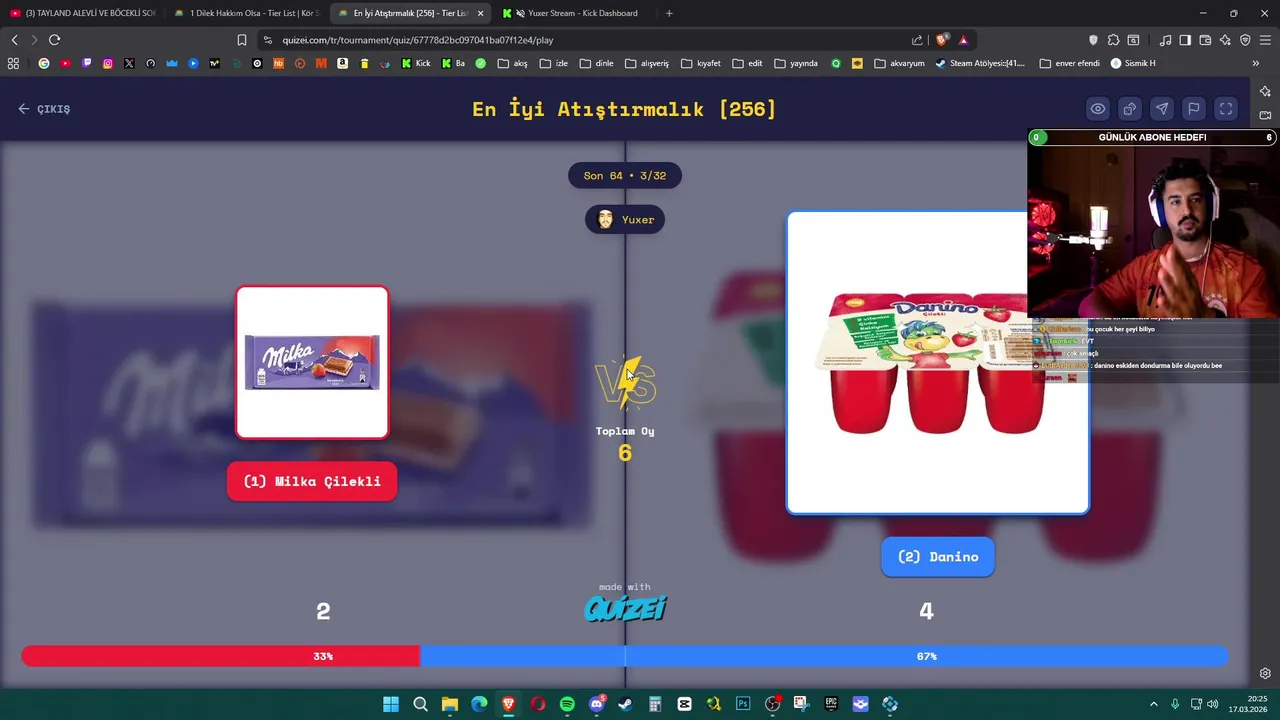Expand the dinle bookmarks folder
1280x720 pixels.
point(596,63)
